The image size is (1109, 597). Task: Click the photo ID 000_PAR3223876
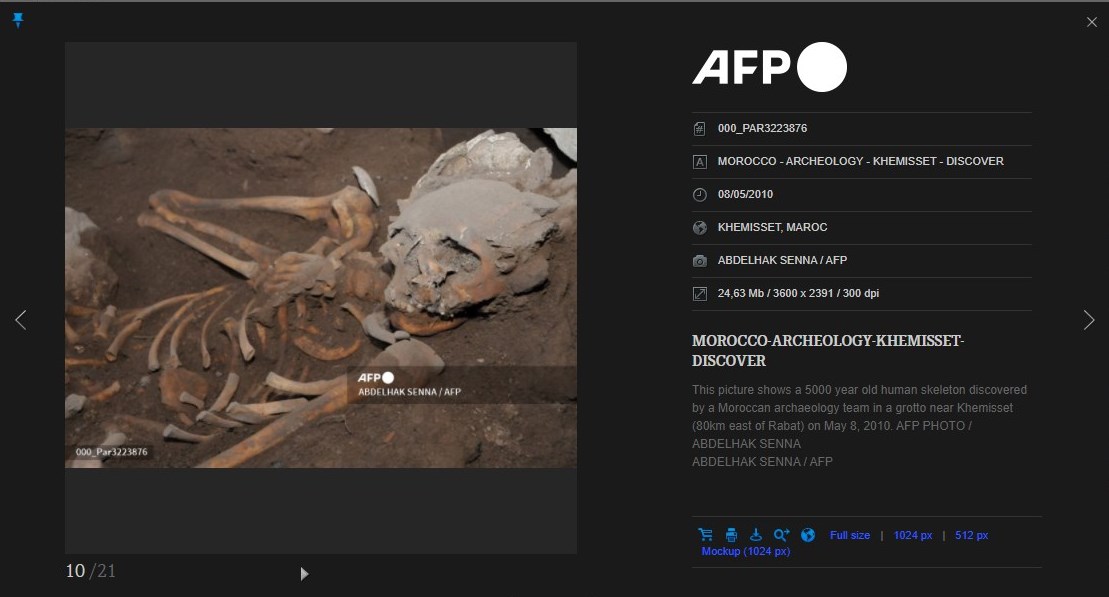click(762, 128)
